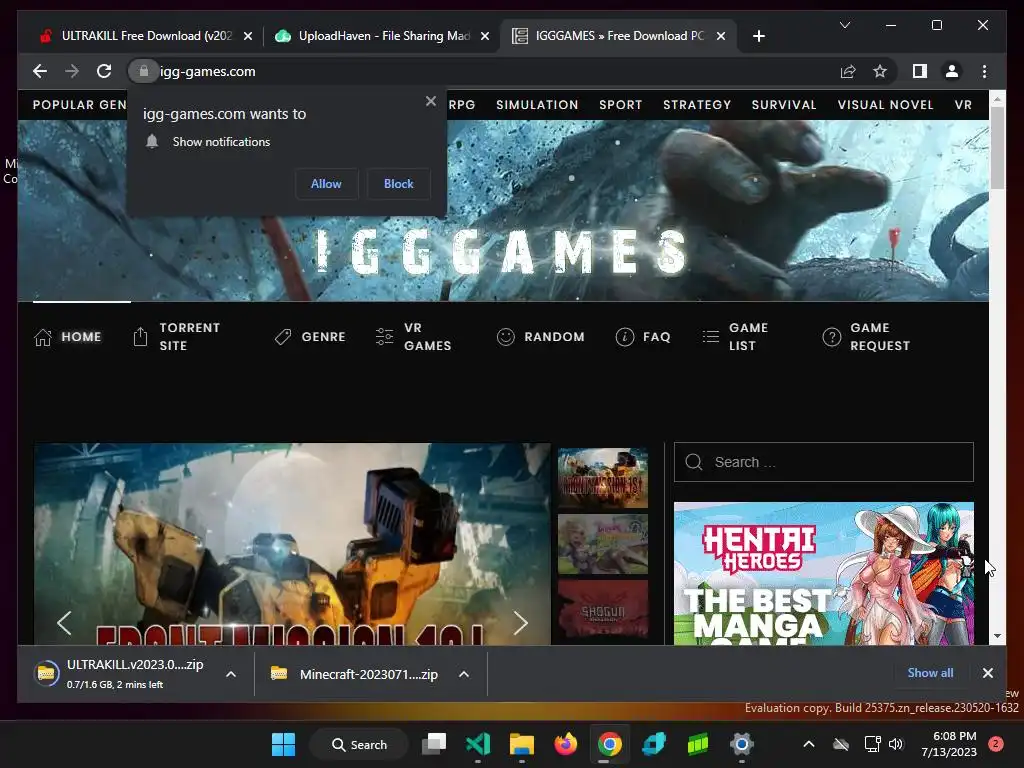Click the scrollbar down arrow

(997, 635)
